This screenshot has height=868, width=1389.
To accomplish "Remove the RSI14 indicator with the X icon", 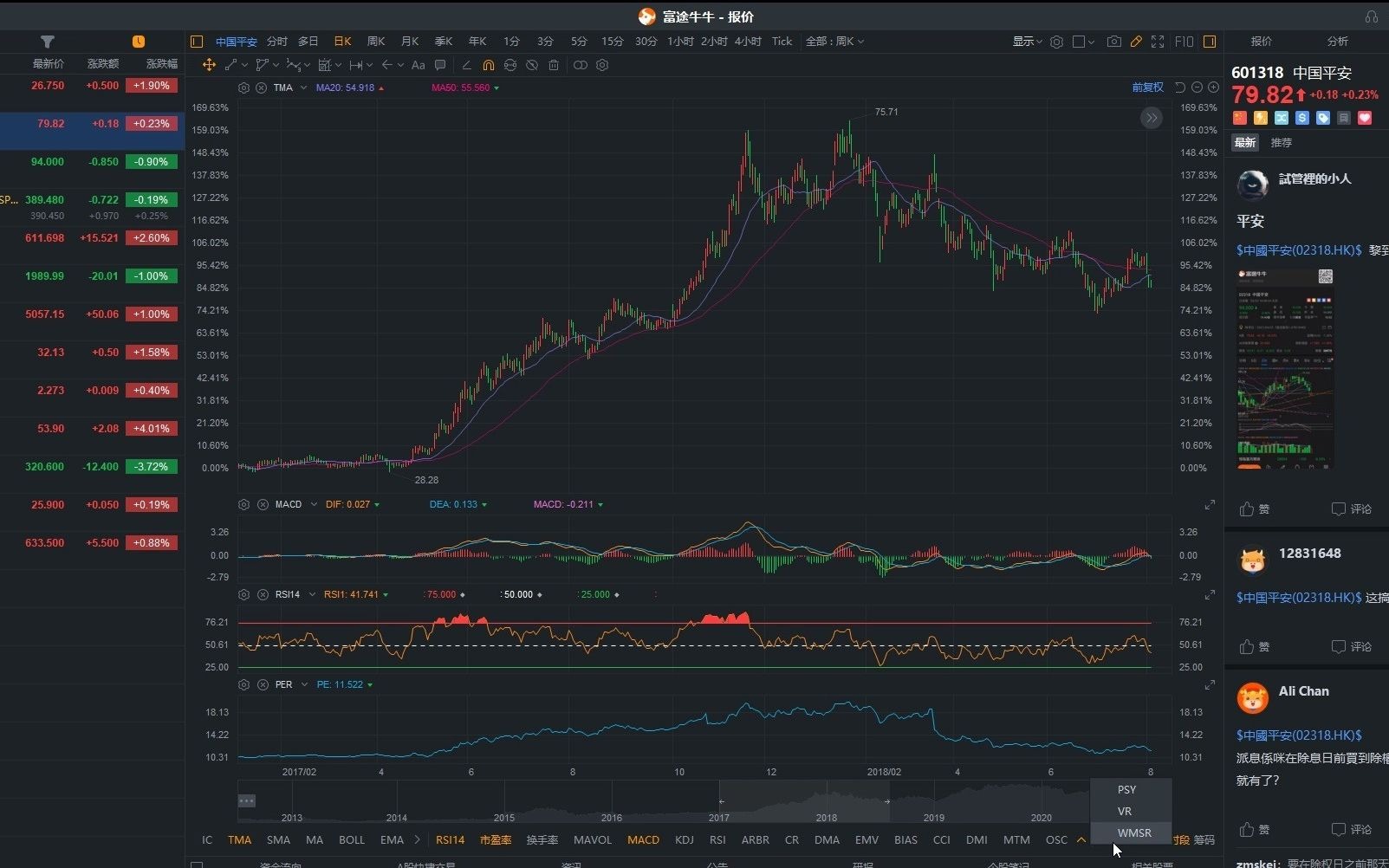I will (263, 595).
